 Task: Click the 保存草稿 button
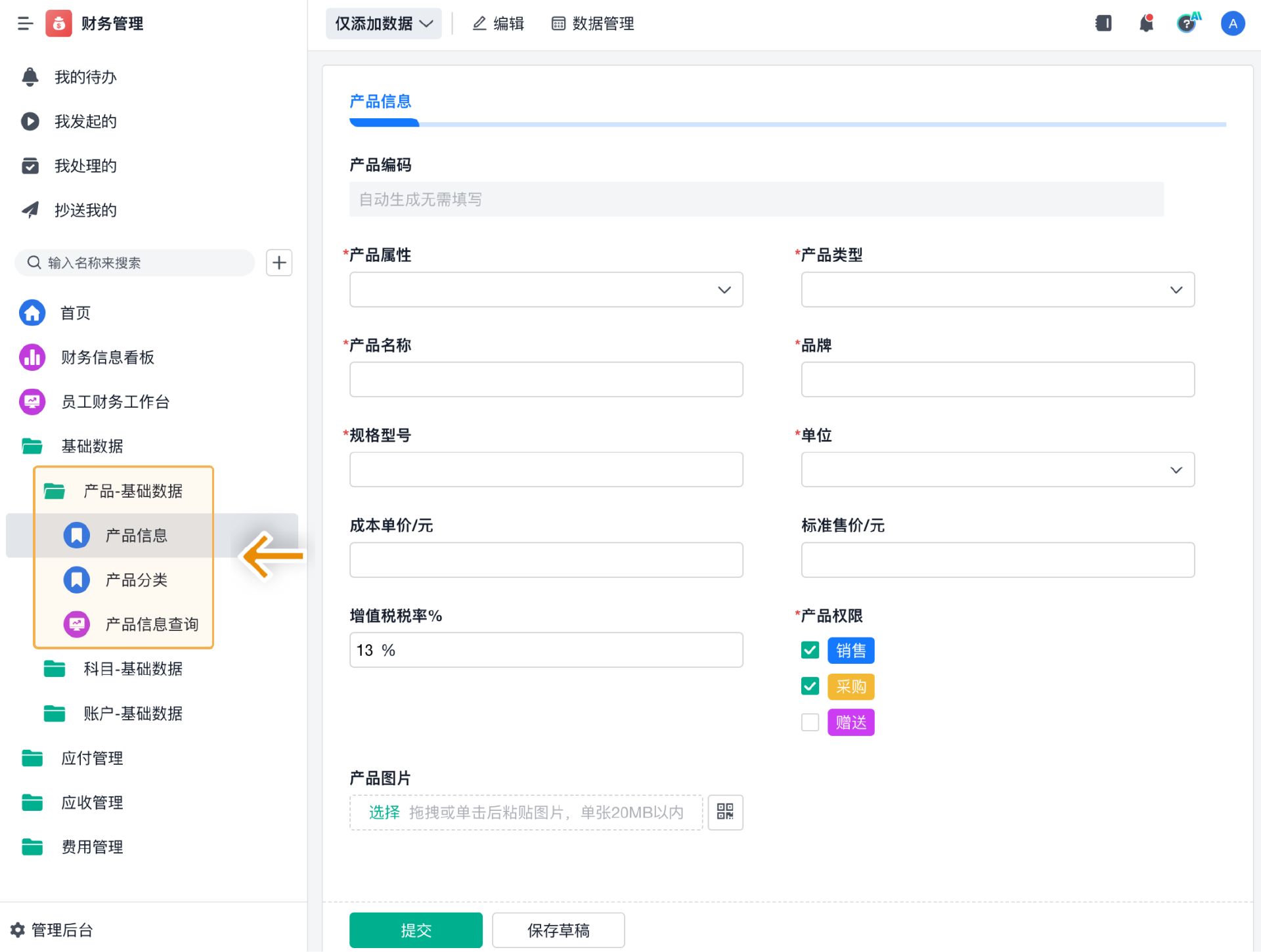[x=558, y=930]
